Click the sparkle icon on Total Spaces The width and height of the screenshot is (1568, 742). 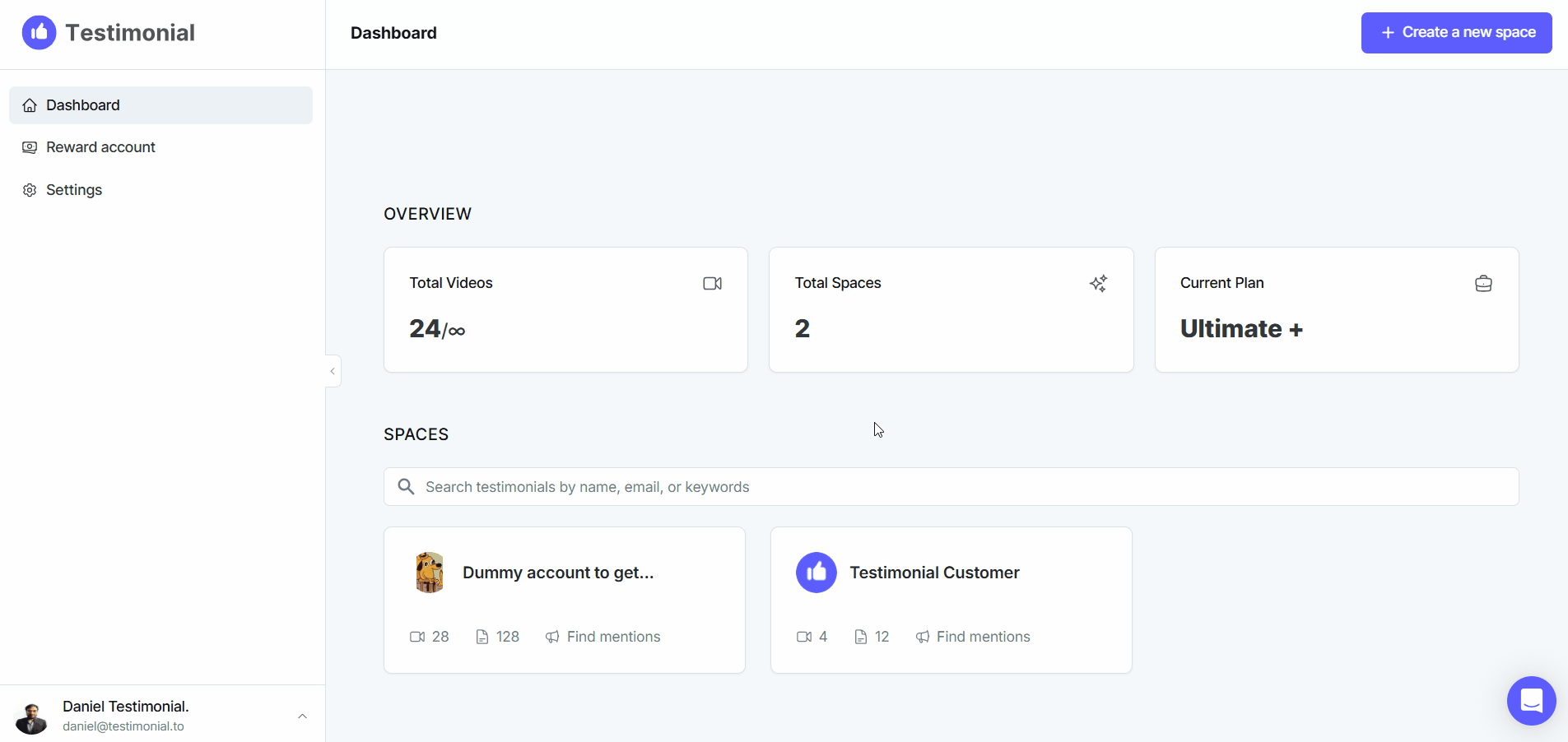click(1098, 284)
